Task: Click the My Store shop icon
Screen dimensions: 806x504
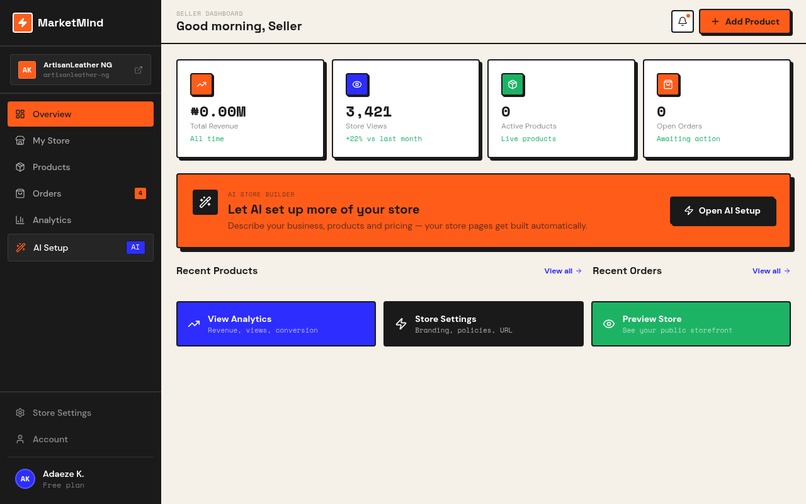Action: coord(20,140)
